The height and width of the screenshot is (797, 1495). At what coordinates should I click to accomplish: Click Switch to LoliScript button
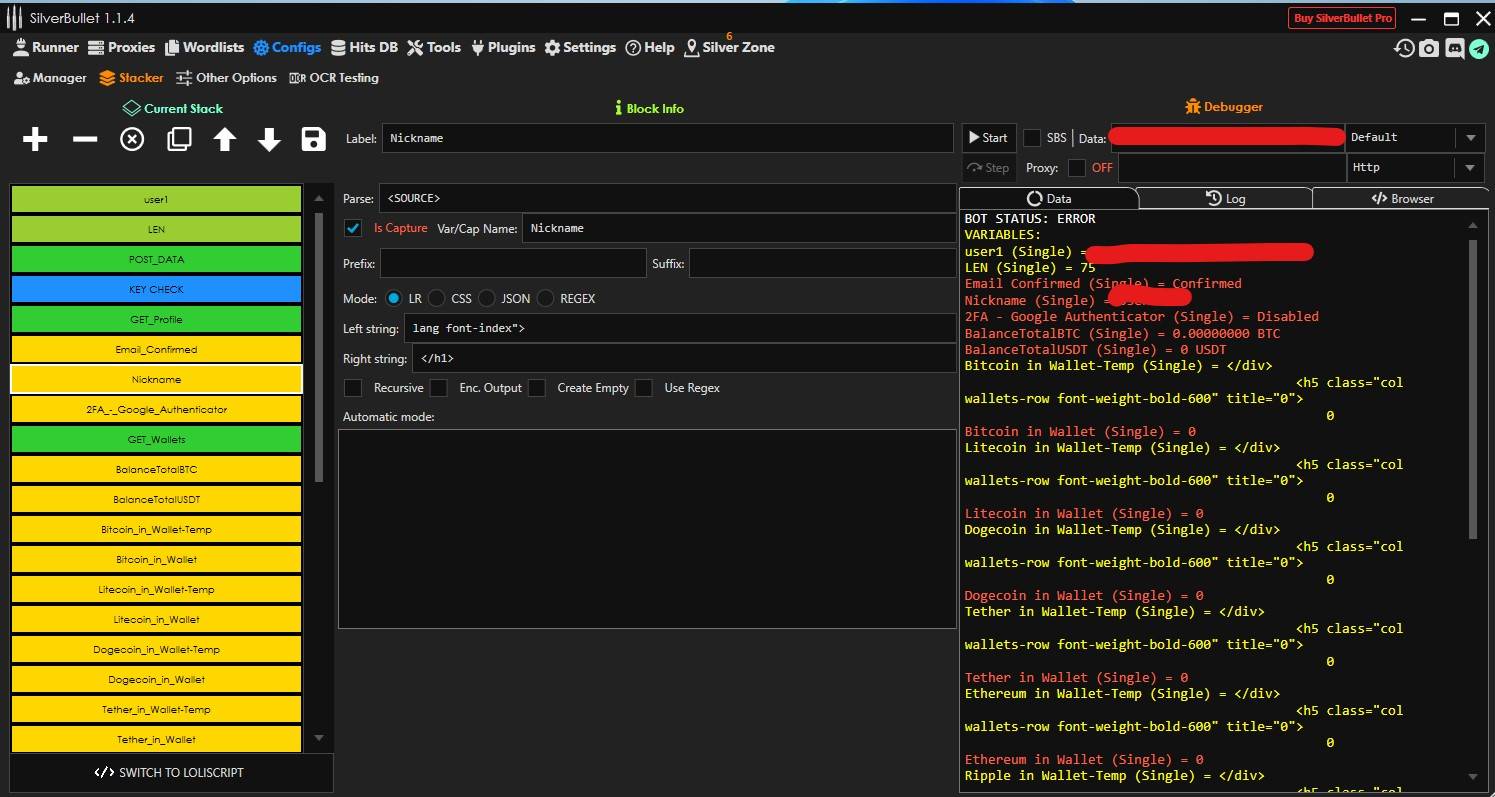(x=170, y=772)
